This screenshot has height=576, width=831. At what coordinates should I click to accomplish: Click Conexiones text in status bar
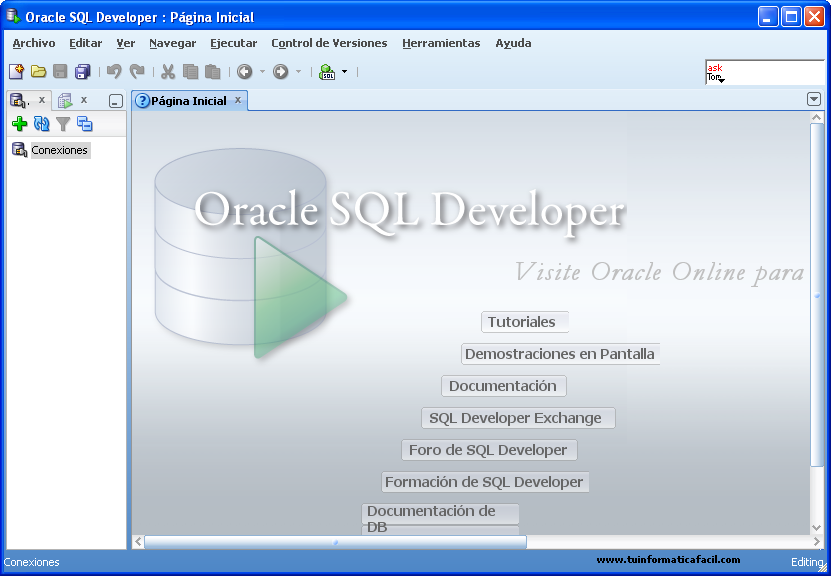click(x=32, y=562)
